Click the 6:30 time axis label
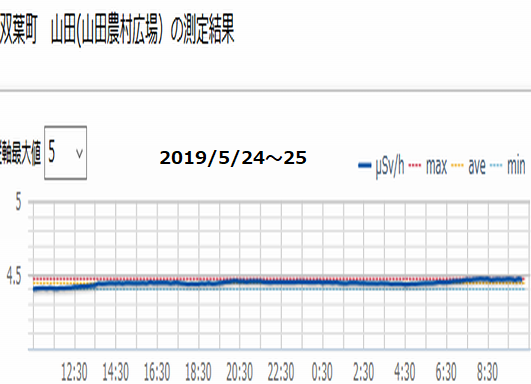This screenshot has height=384, width=531. [x=446, y=372]
